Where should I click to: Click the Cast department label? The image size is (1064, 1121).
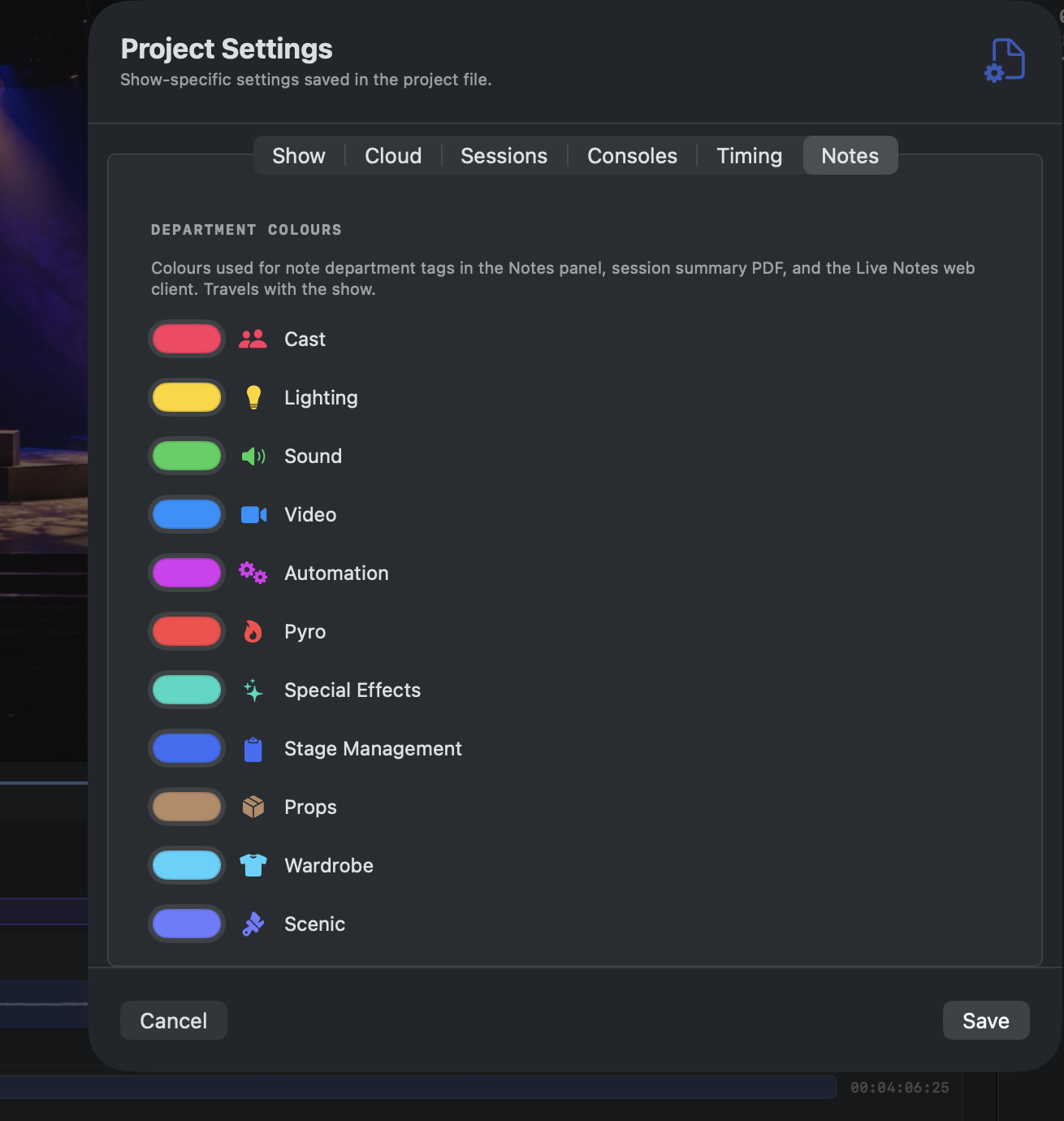tap(305, 339)
